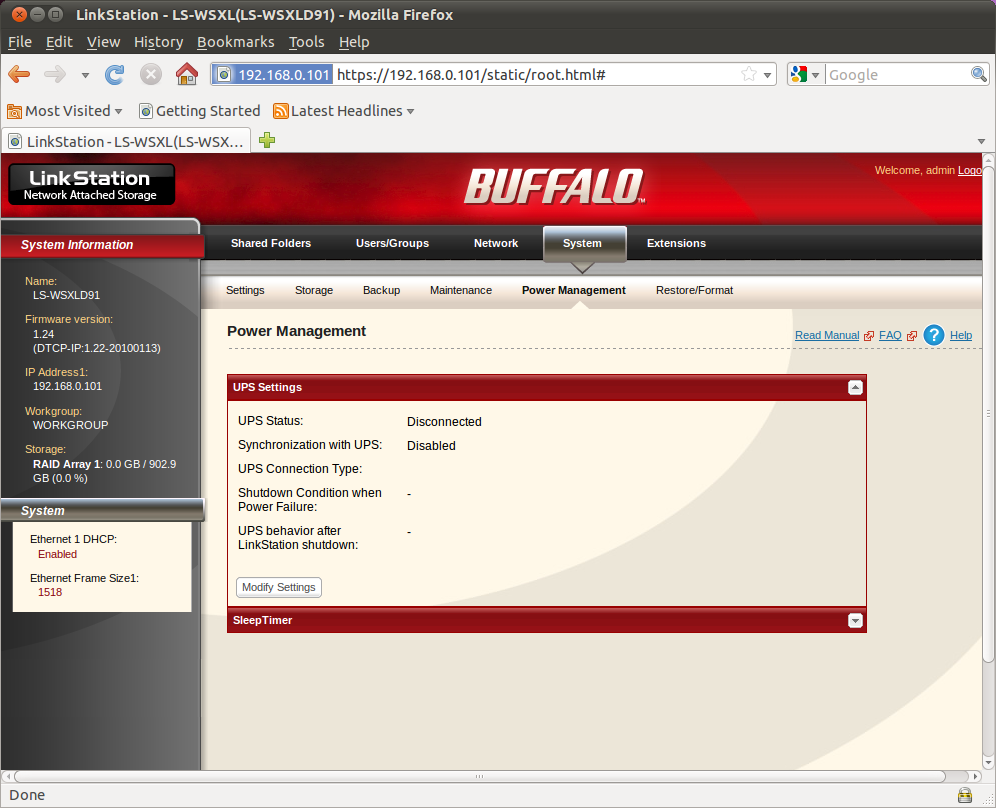Open the Edit menu
996x808 pixels.
[59, 42]
